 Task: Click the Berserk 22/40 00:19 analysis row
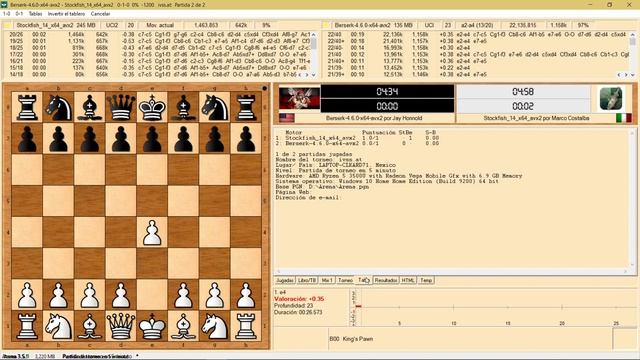pos(477,35)
